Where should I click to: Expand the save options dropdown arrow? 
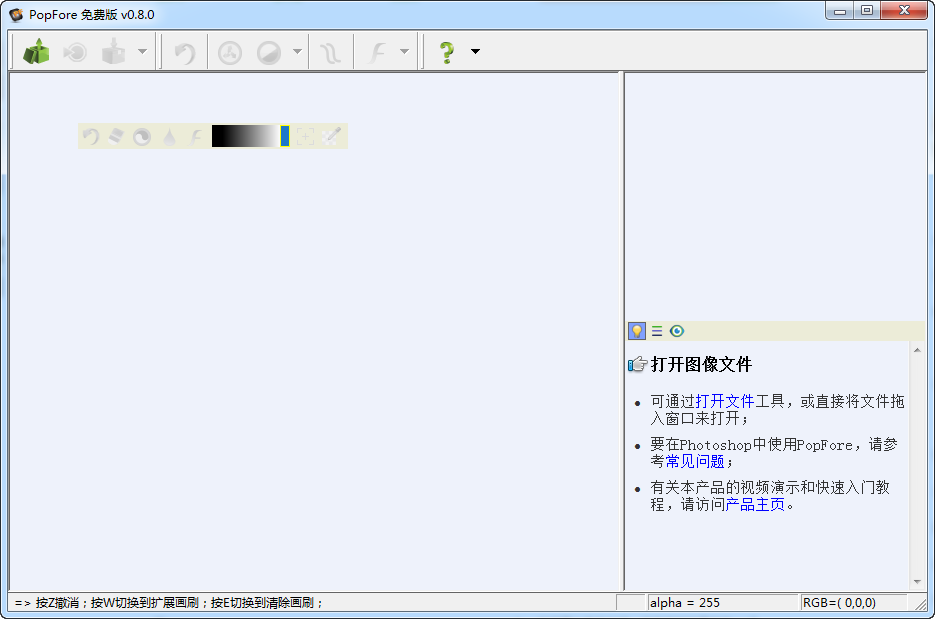(143, 51)
